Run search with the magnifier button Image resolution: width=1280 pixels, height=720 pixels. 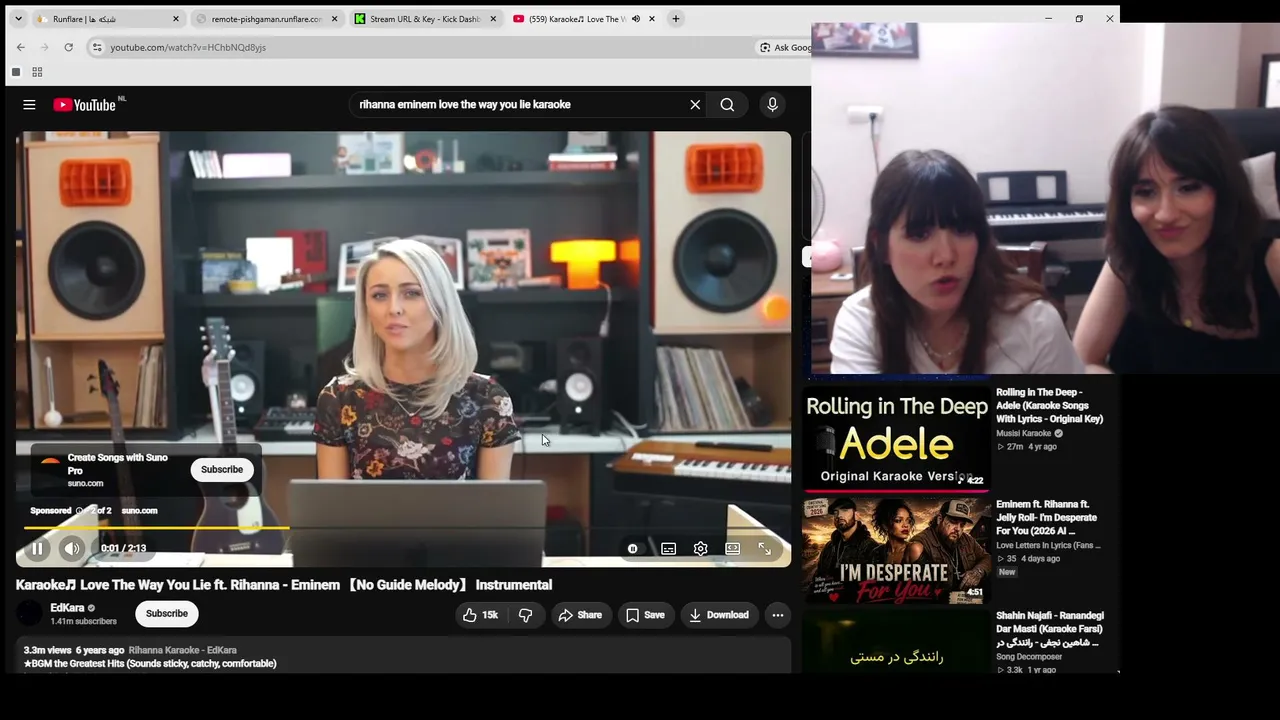click(x=727, y=105)
